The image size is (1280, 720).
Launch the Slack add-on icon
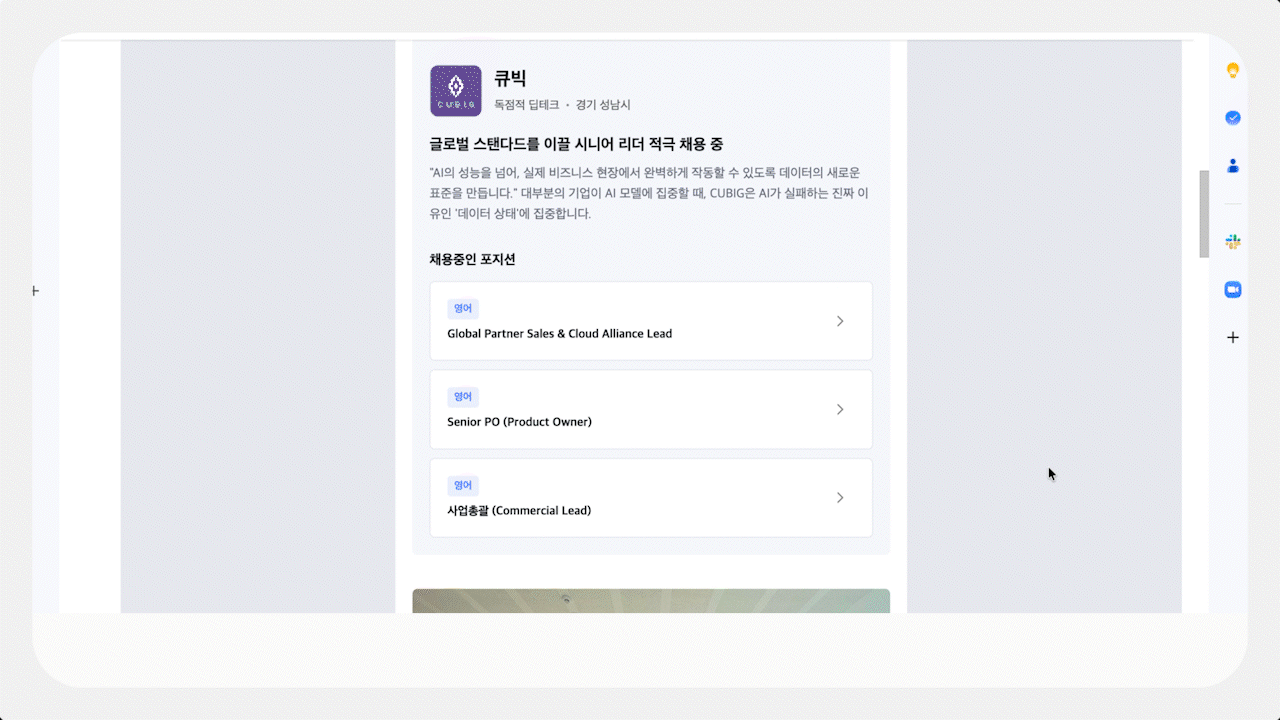coord(1233,242)
